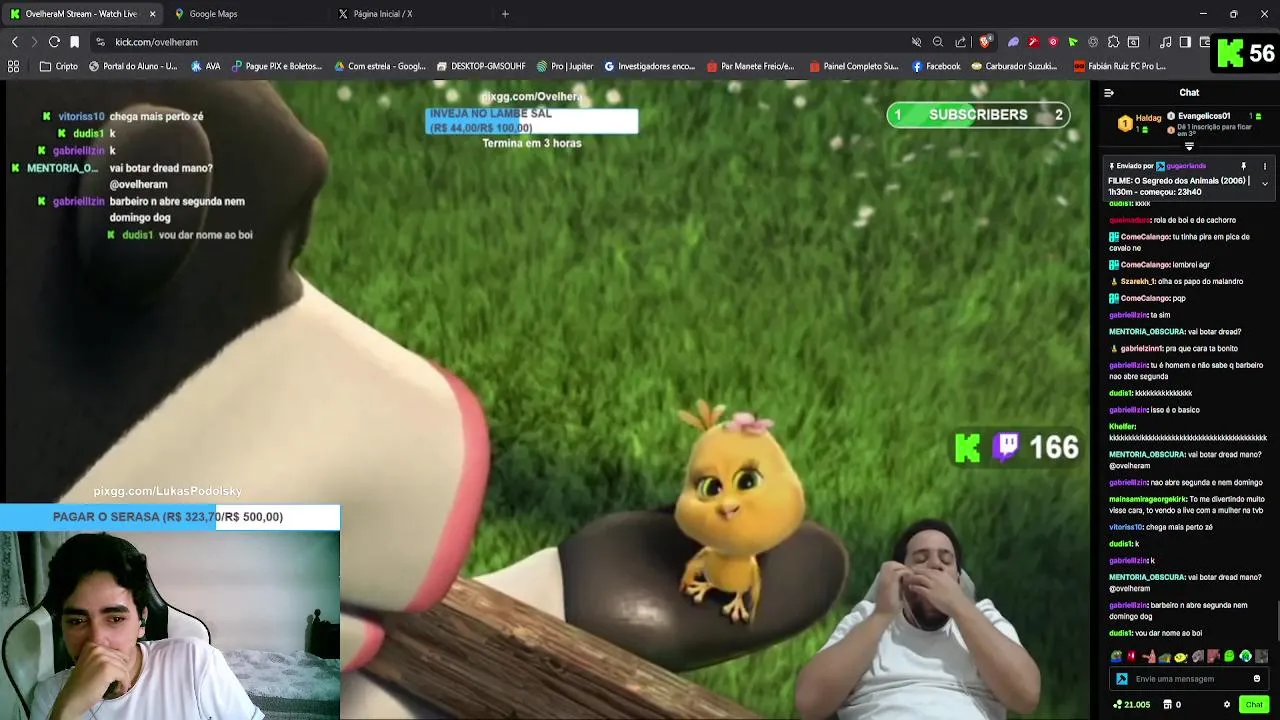Bookmark this page
The image size is (1280, 720).
pos(74,42)
